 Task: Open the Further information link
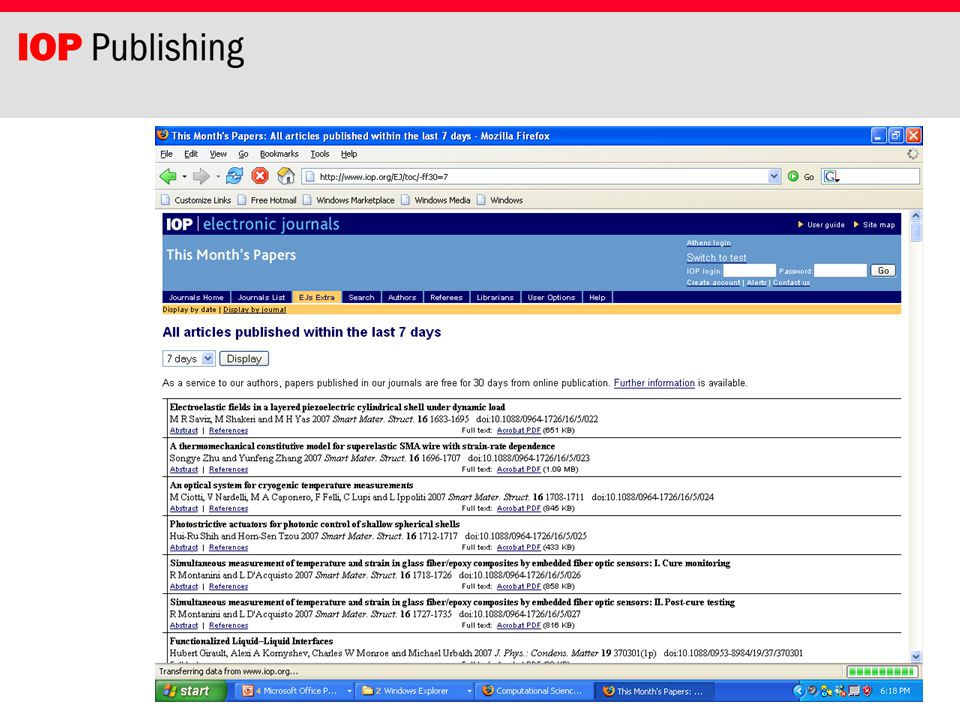(x=654, y=383)
